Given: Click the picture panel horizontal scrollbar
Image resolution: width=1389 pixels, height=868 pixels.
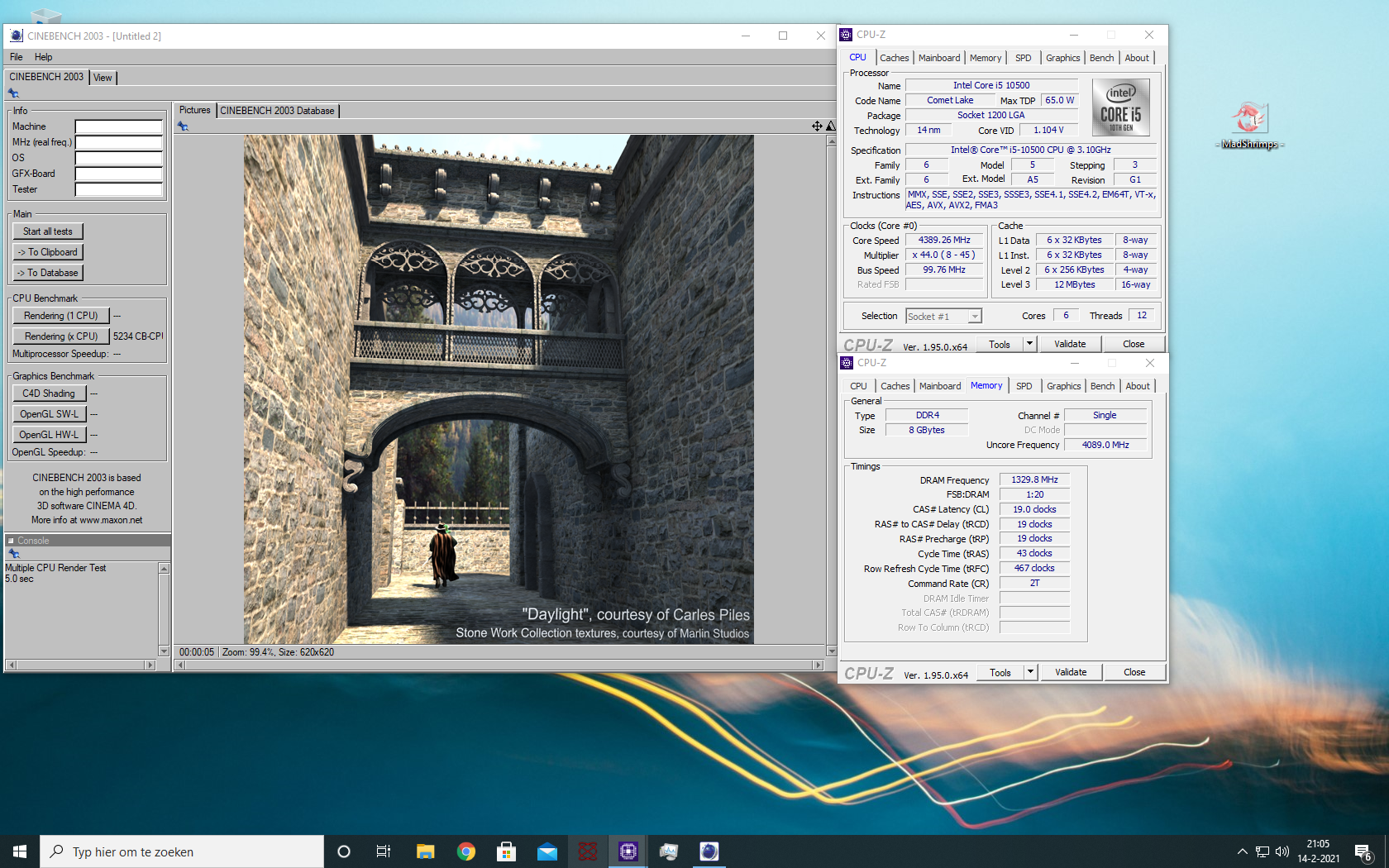Looking at the screenshot, I should click(x=499, y=665).
